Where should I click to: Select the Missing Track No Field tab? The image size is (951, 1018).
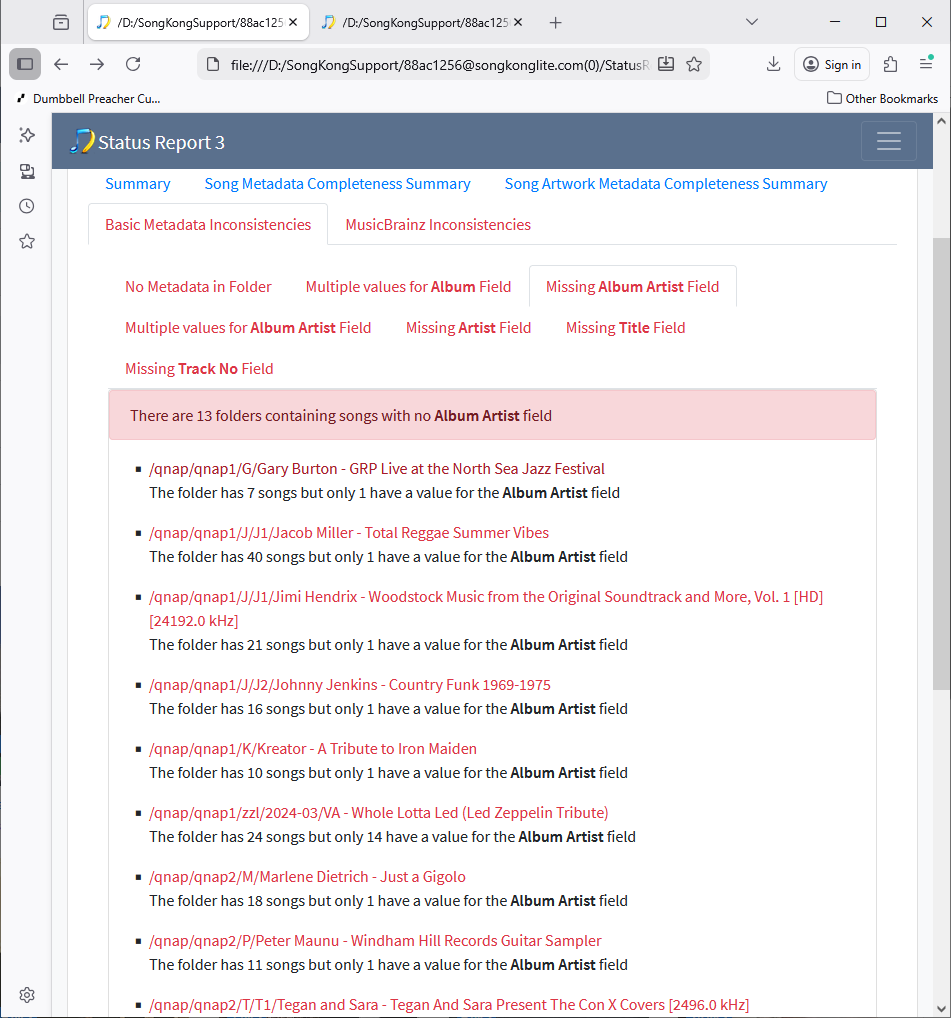coord(199,369)
